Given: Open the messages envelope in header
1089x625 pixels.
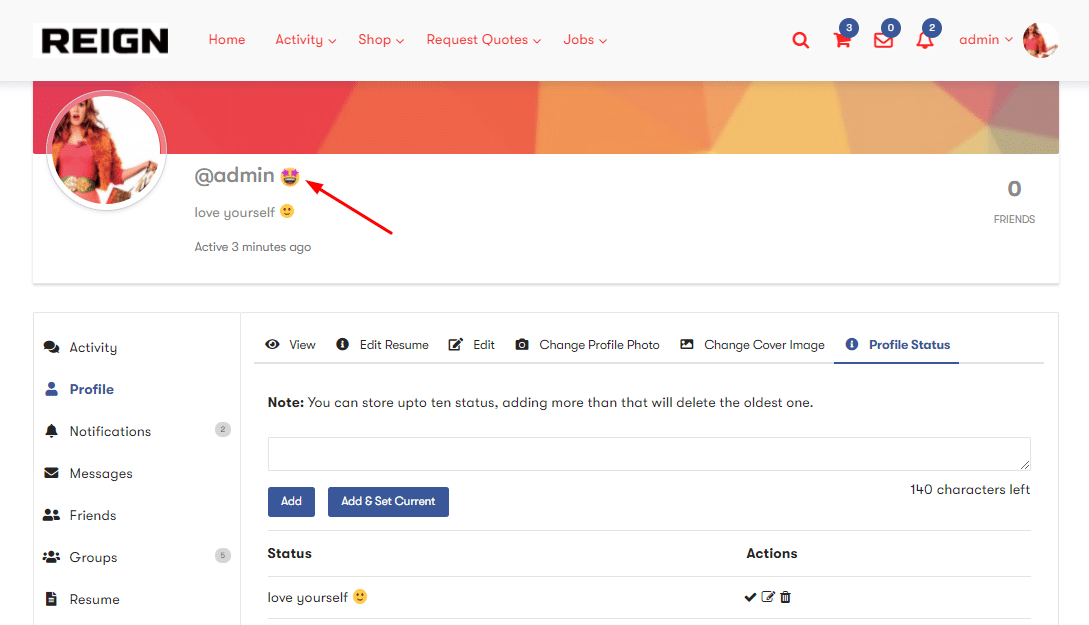Looking at the screenshot, I should click(883, 40).
